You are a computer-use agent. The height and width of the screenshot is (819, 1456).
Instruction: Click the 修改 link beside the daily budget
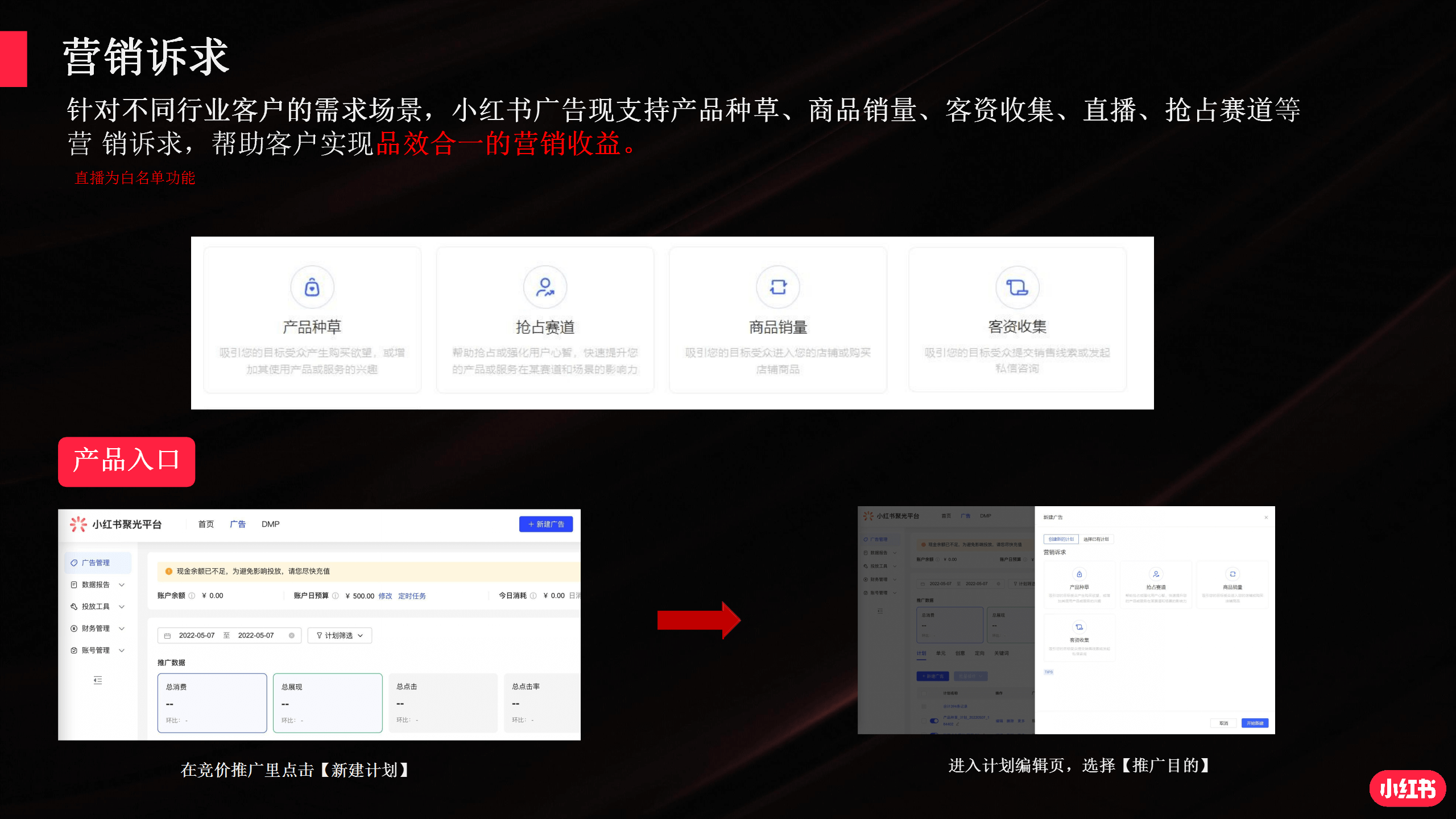click(x=385, y=596)
